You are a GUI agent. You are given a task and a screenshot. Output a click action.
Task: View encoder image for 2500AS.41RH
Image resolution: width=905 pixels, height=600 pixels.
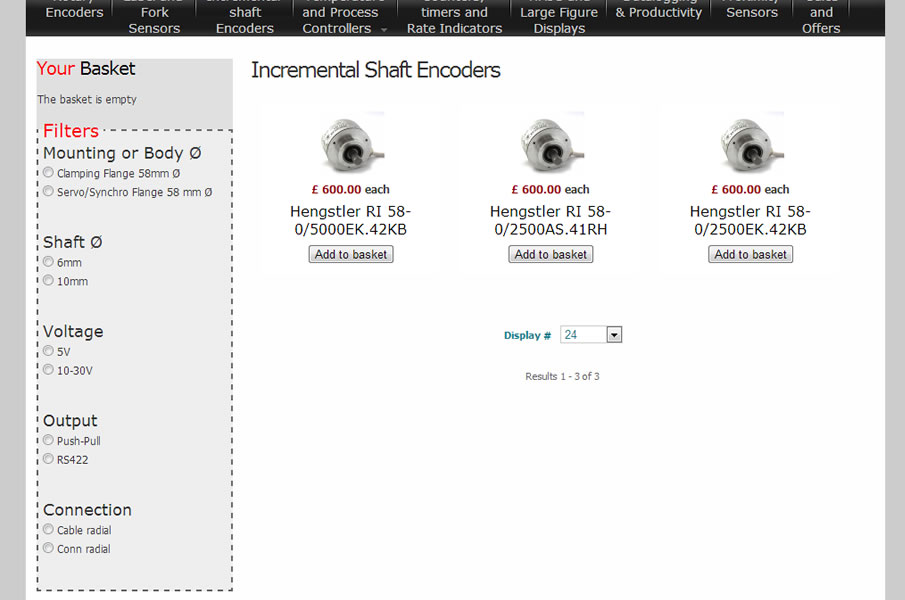point(552,144)
